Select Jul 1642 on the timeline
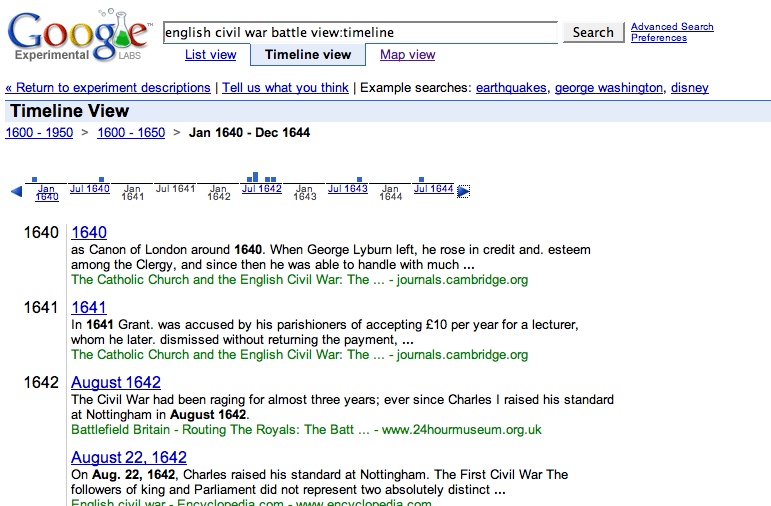The width and height of the screenshot is (771, 506). point(262,189)
